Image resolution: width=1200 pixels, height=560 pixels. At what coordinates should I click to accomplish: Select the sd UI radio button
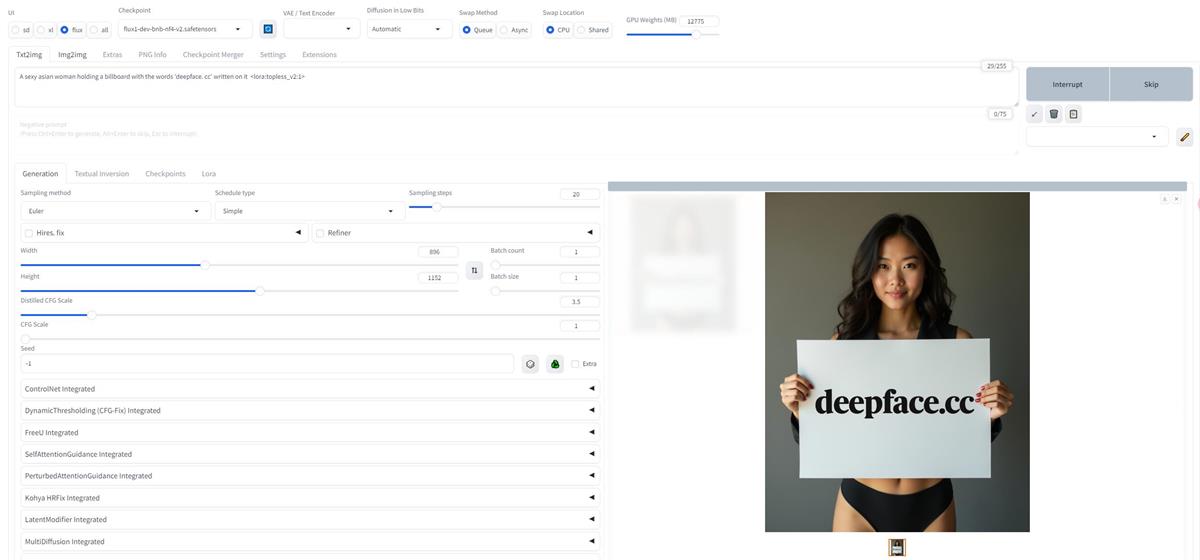(x=21, y=30)
